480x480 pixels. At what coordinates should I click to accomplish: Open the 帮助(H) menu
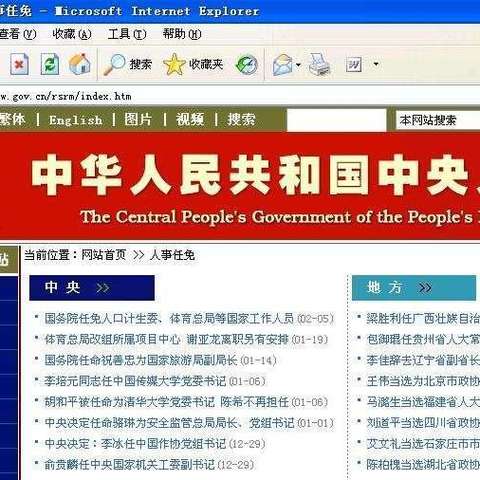click(182, 34)
